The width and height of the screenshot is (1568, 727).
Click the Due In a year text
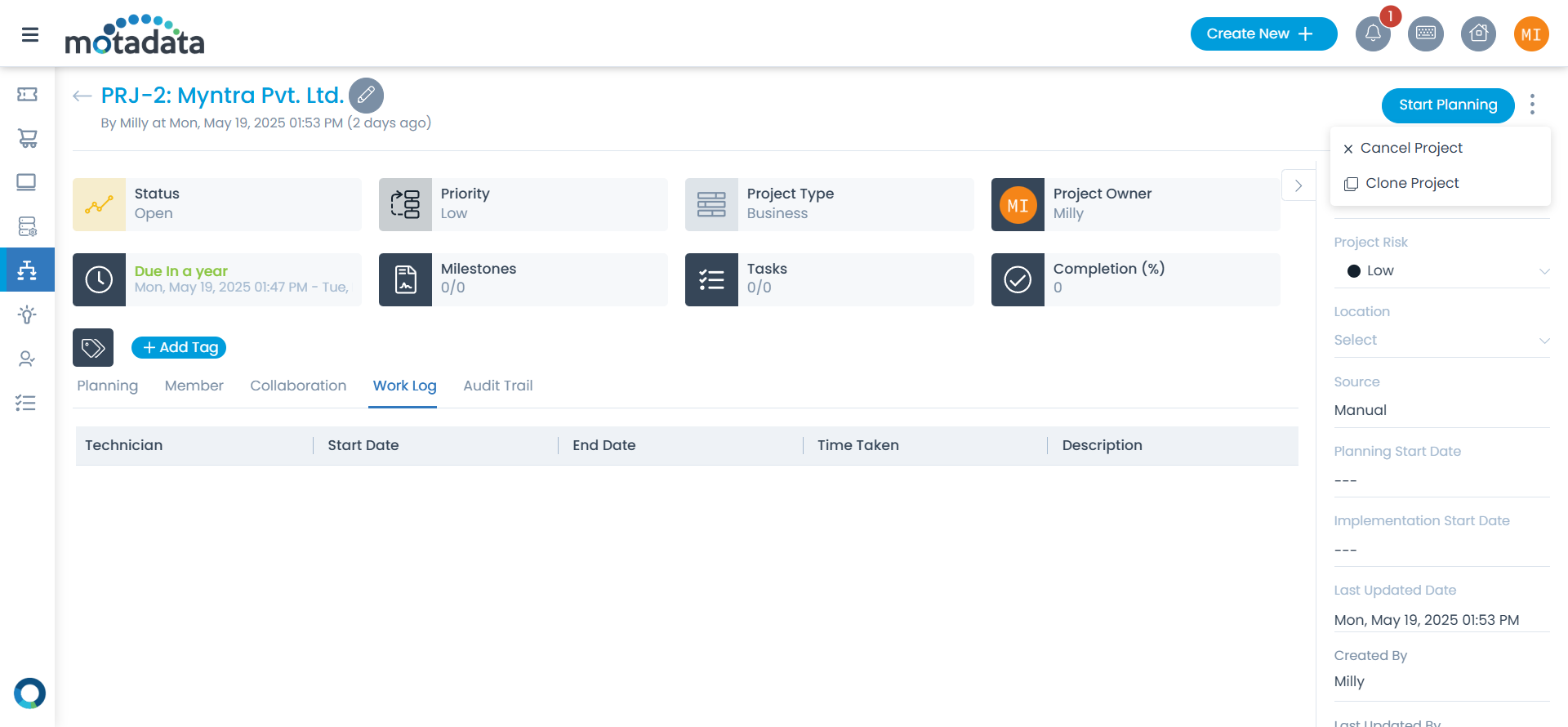tap(181, 271)
